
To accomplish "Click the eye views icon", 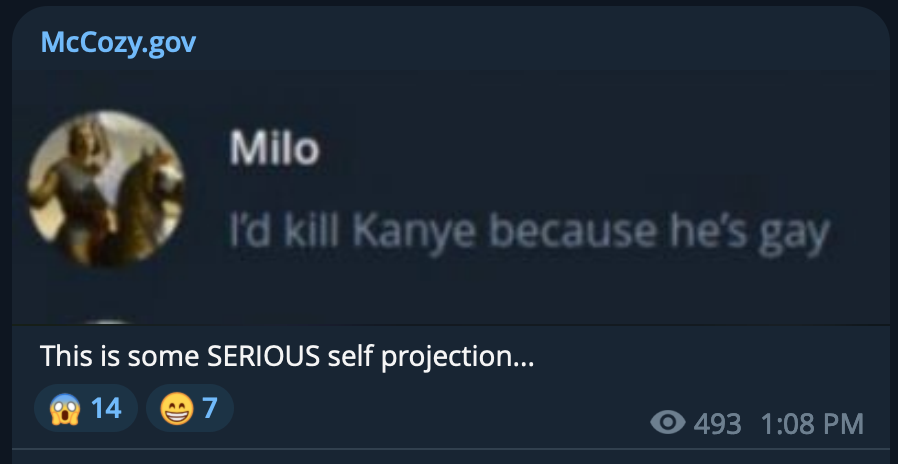I will pyautogui.click(x=668, y=423).
